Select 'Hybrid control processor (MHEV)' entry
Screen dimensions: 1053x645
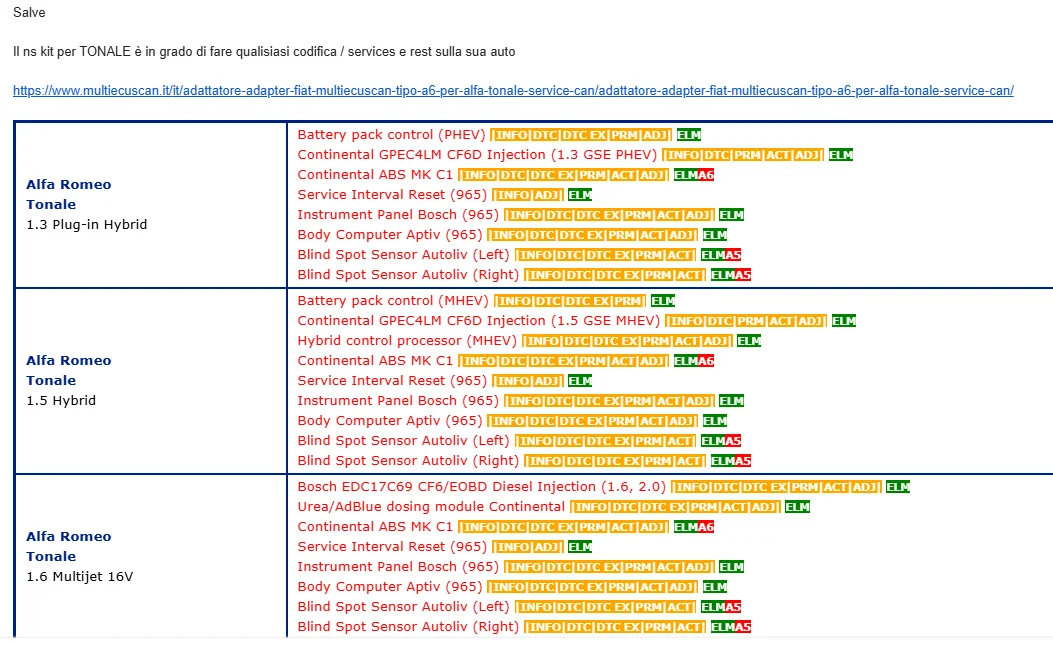pos(407,341)
